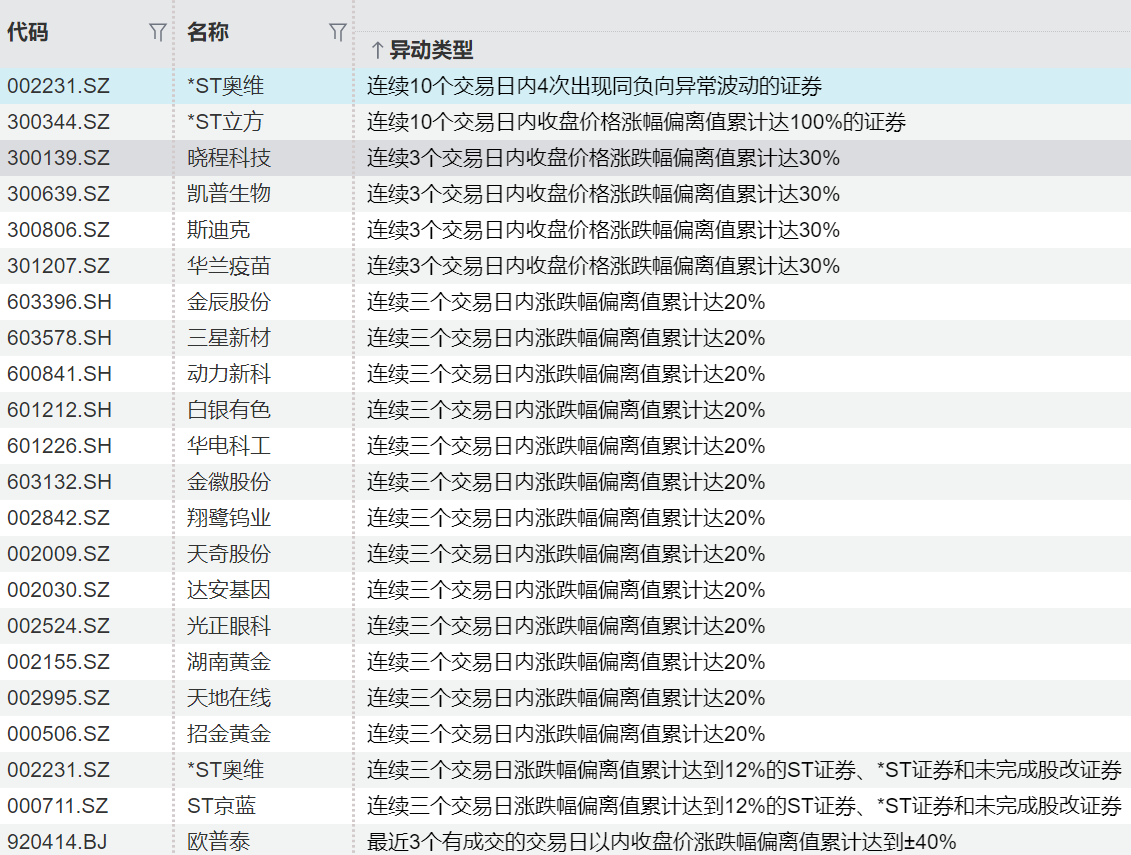1131x855 pixels.
Task: Sort by the 异动类型 column header
Action: click(x=431, y=50)
